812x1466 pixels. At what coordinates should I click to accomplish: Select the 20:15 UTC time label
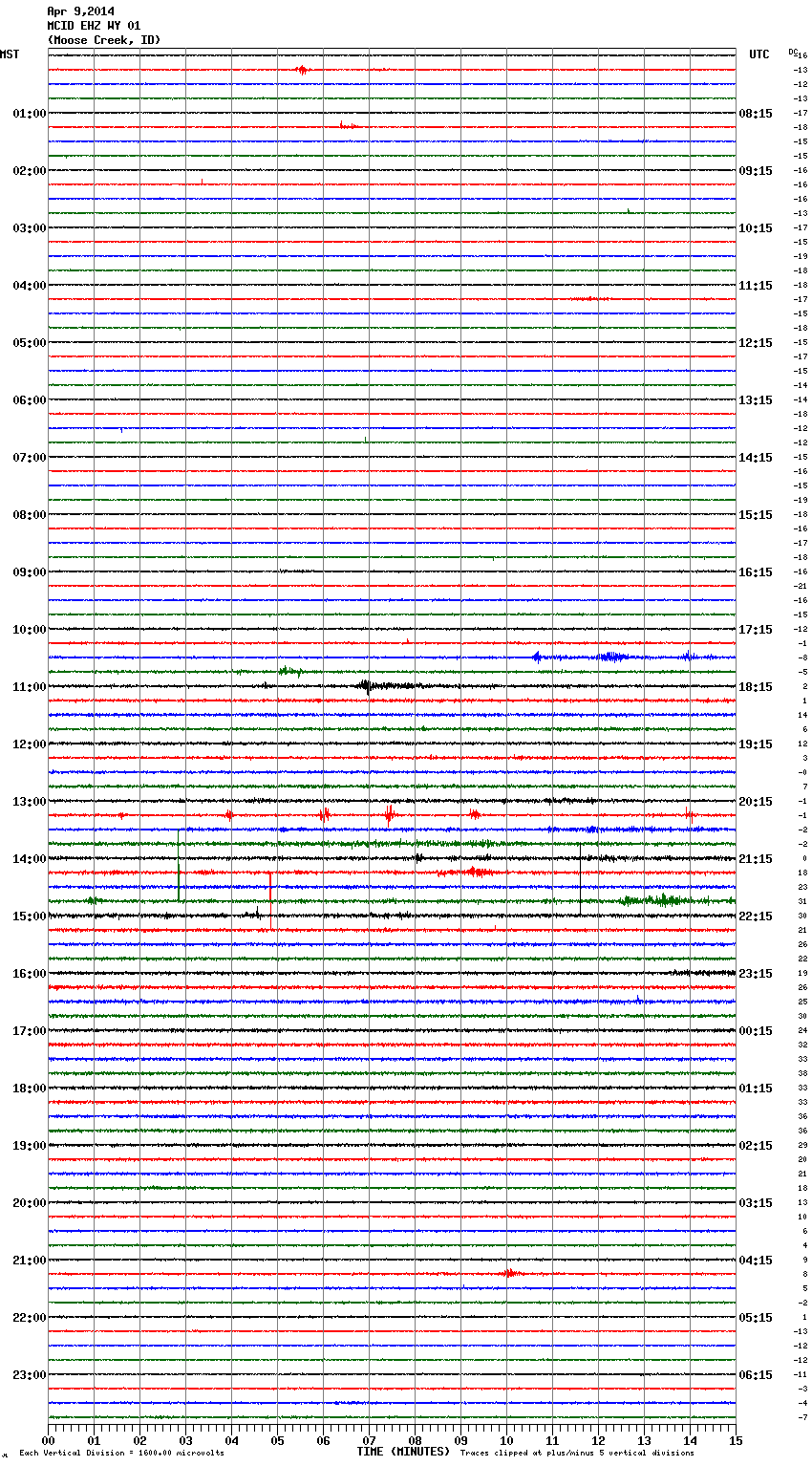click(756, 802)
